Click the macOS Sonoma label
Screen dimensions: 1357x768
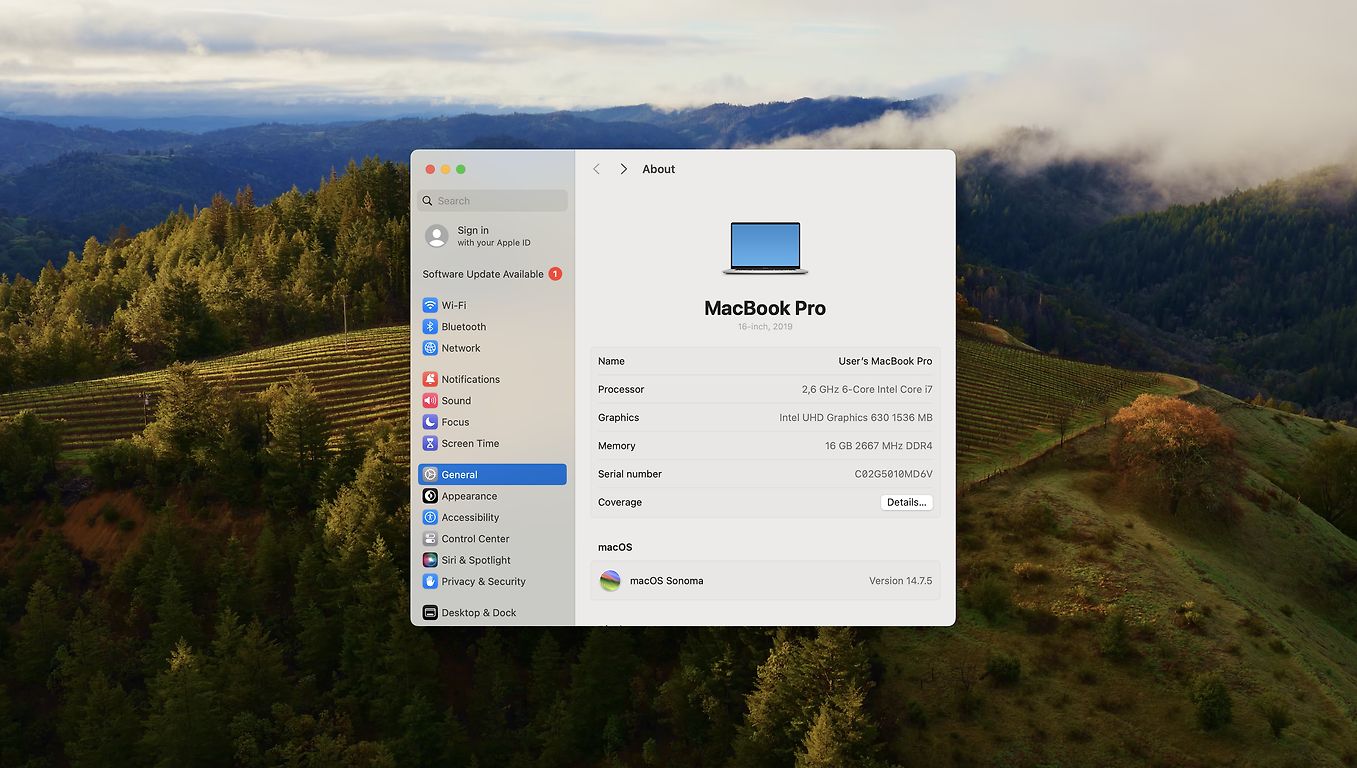coord(666,581)
